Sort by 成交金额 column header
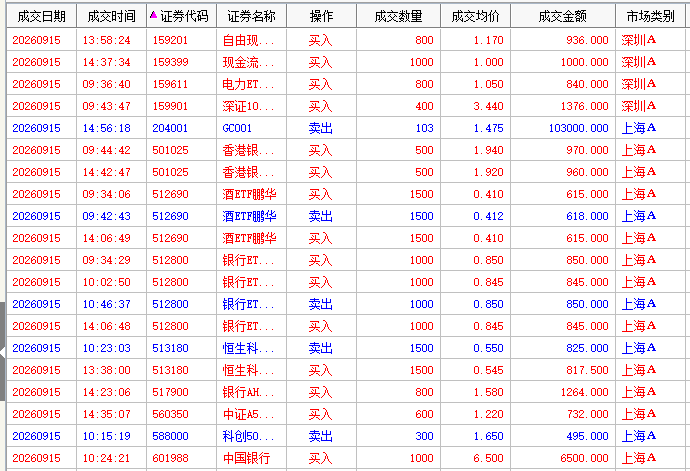Viewport: 690px width, 471px height. (563, 16)
